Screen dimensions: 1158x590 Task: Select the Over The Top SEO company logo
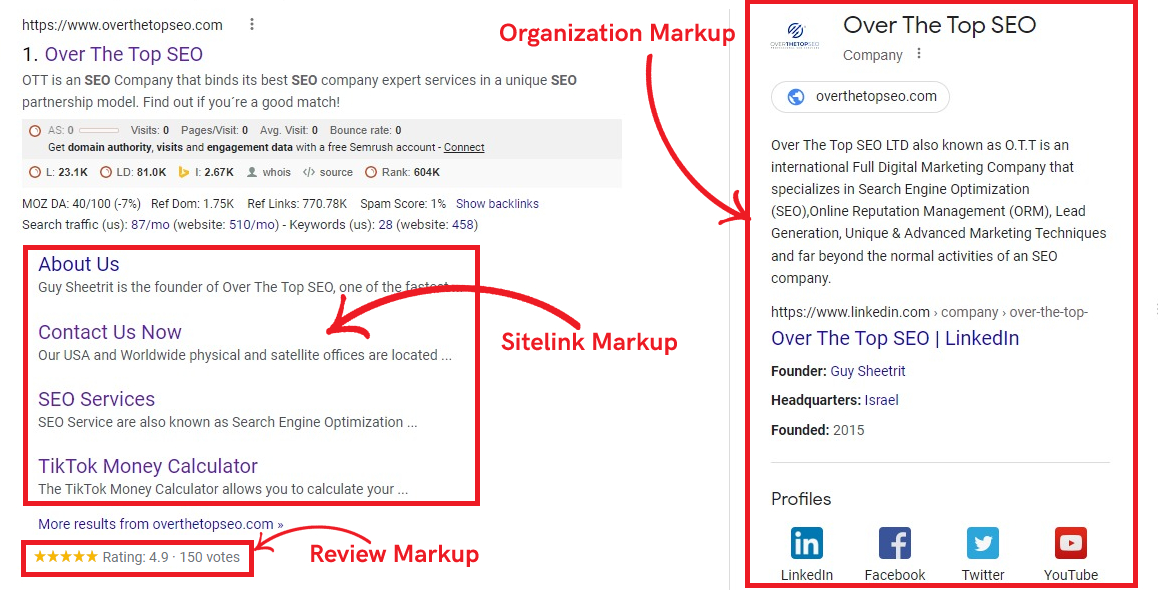click(x=797, y=33)
